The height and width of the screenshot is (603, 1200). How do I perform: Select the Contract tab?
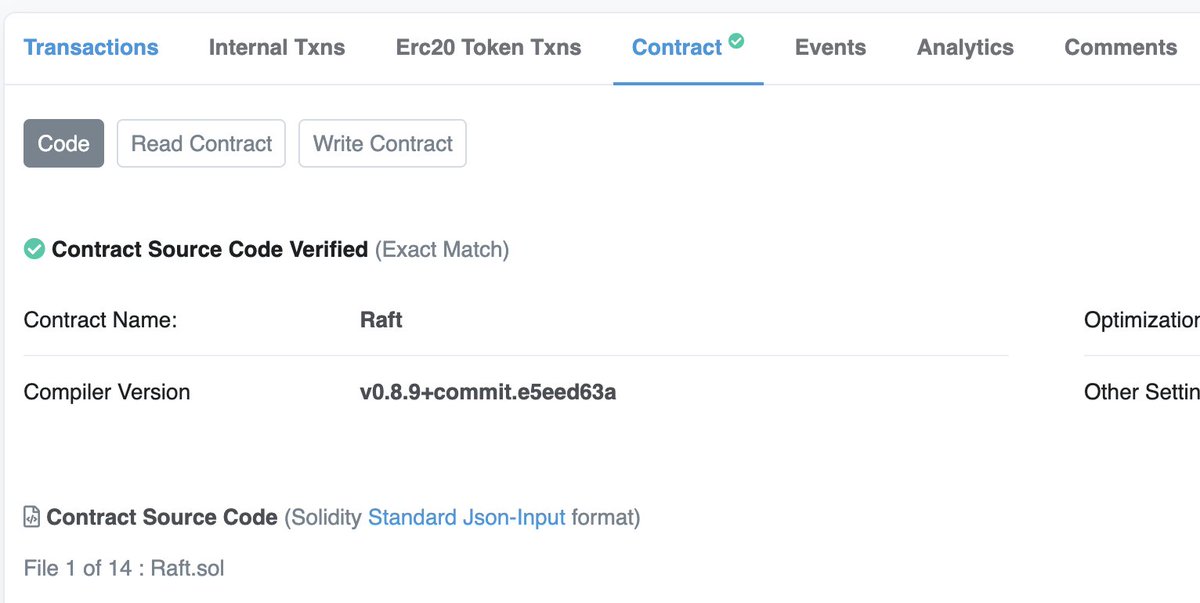[677, 47]
